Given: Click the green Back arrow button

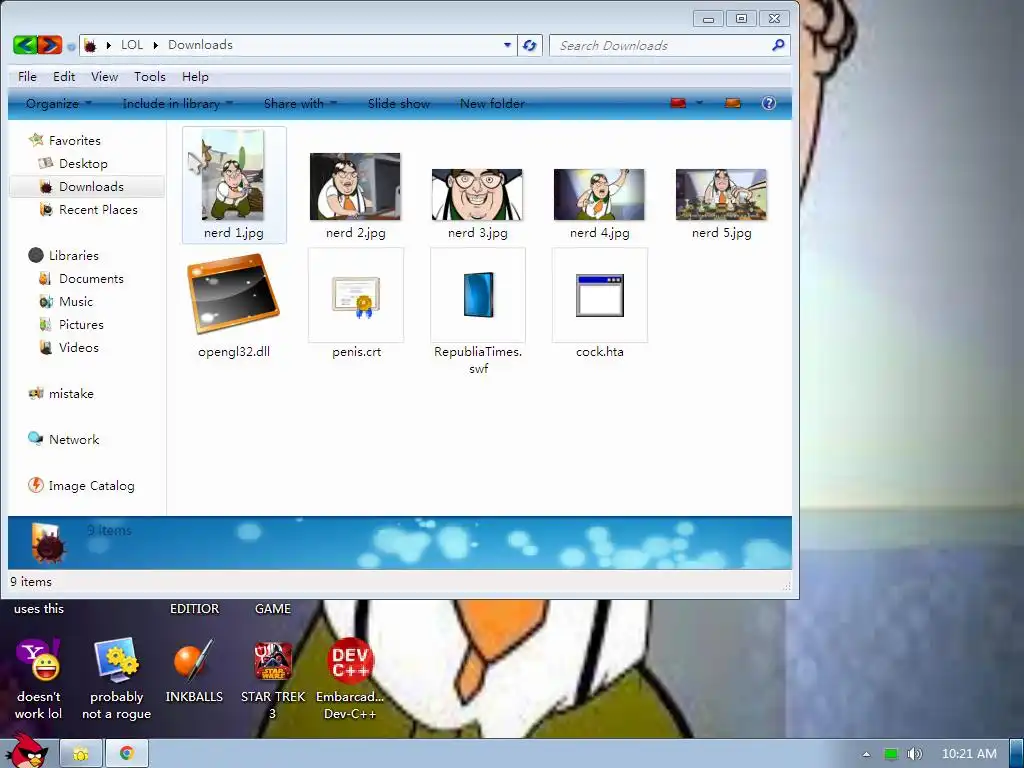Looking at the screenshot, I should (x=25, y=45).
